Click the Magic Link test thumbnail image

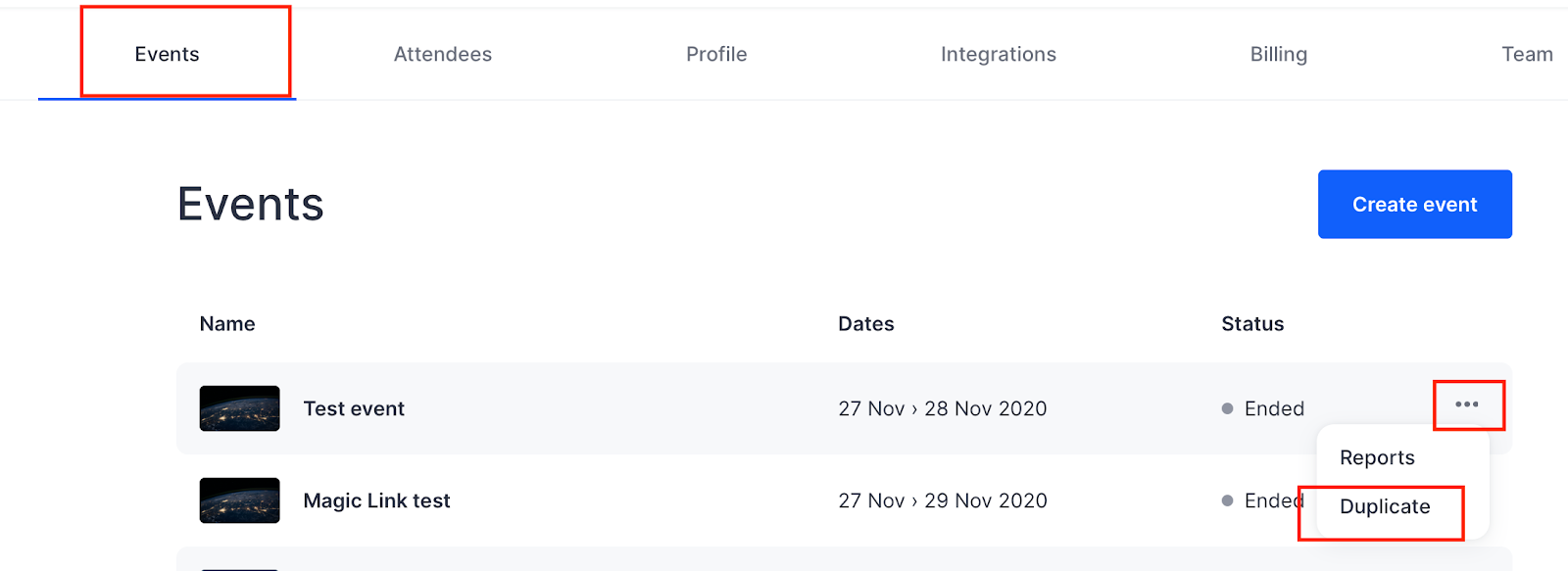(239, 500)
